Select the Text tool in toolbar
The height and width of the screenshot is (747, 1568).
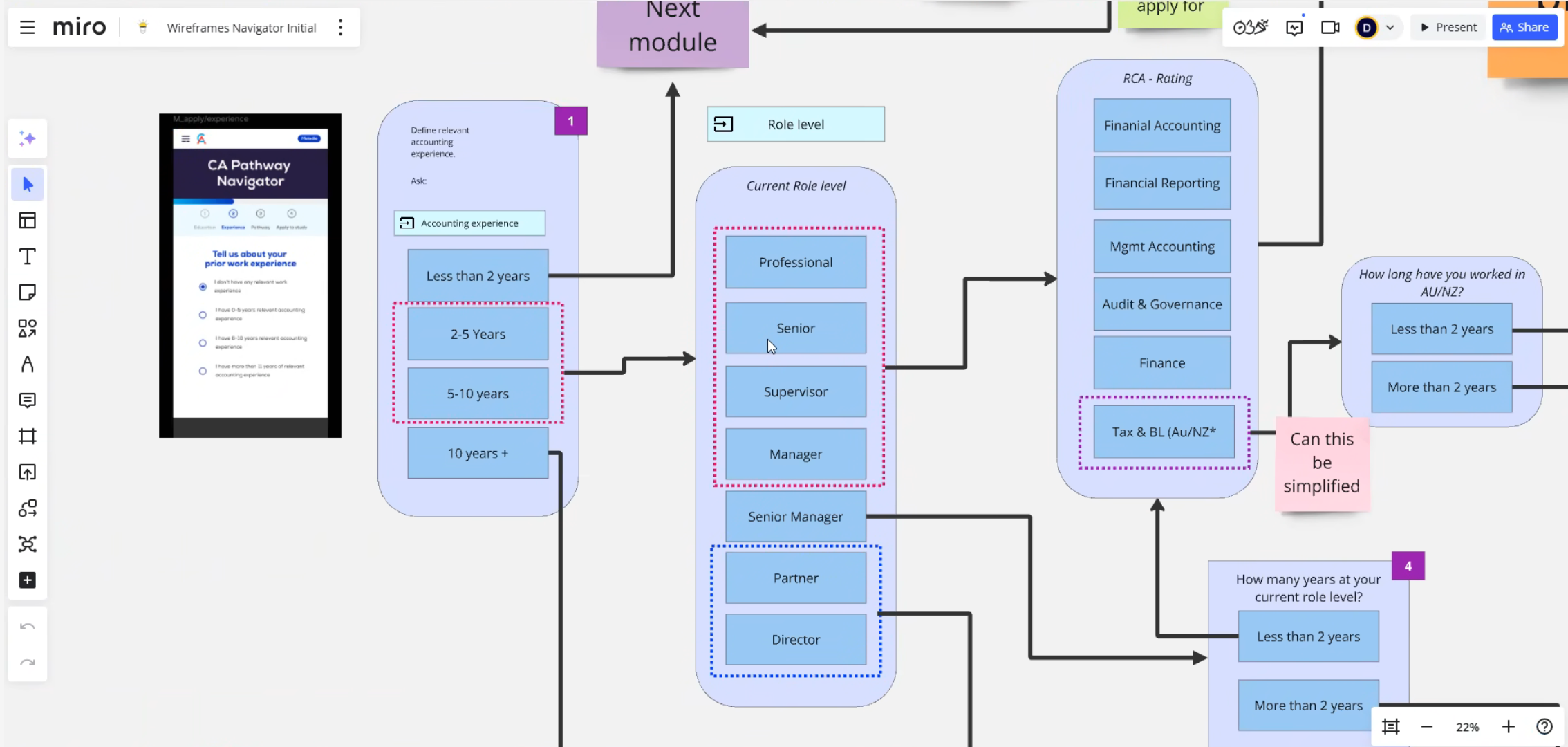click(28, 257)
